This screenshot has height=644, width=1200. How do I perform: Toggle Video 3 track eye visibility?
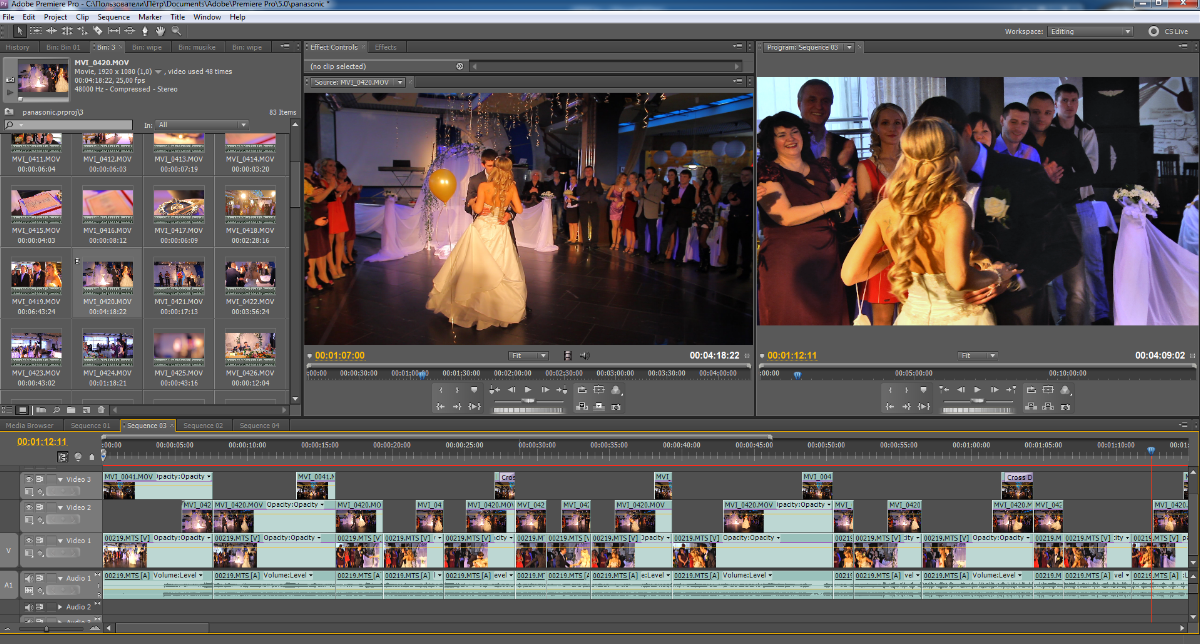29,480
